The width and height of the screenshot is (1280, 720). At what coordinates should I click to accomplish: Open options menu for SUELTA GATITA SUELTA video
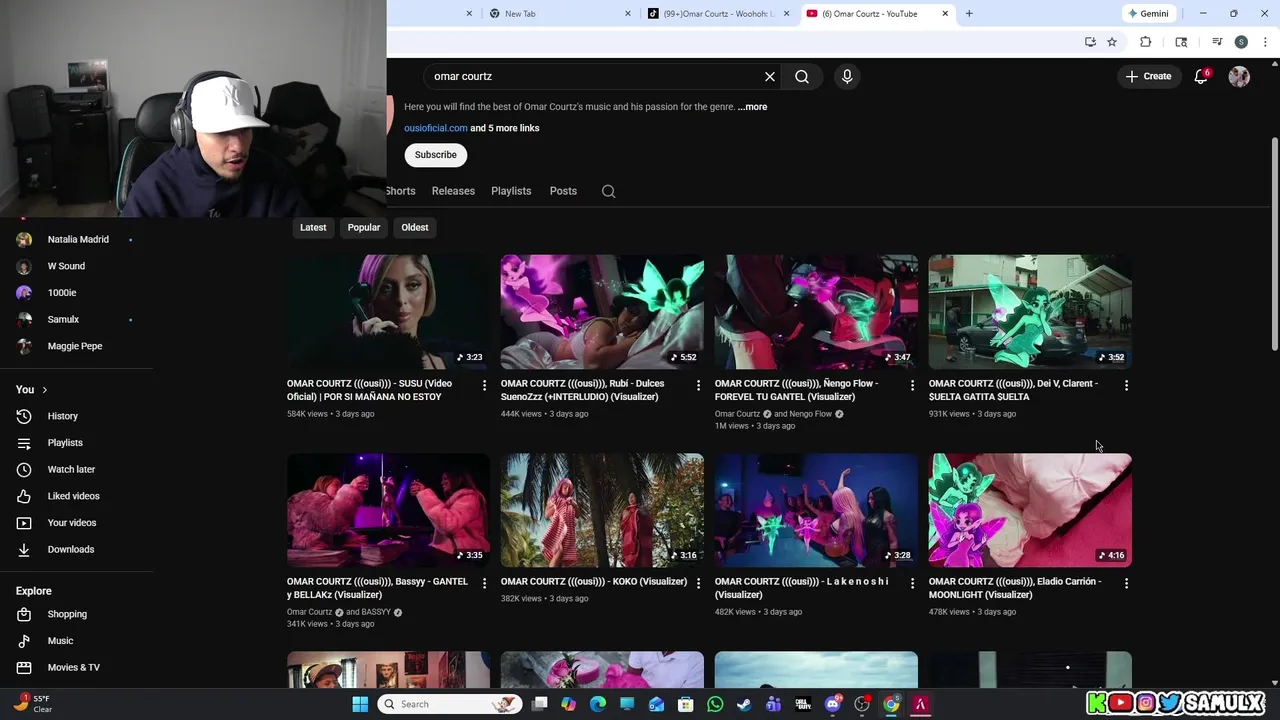coord(1126,385)
